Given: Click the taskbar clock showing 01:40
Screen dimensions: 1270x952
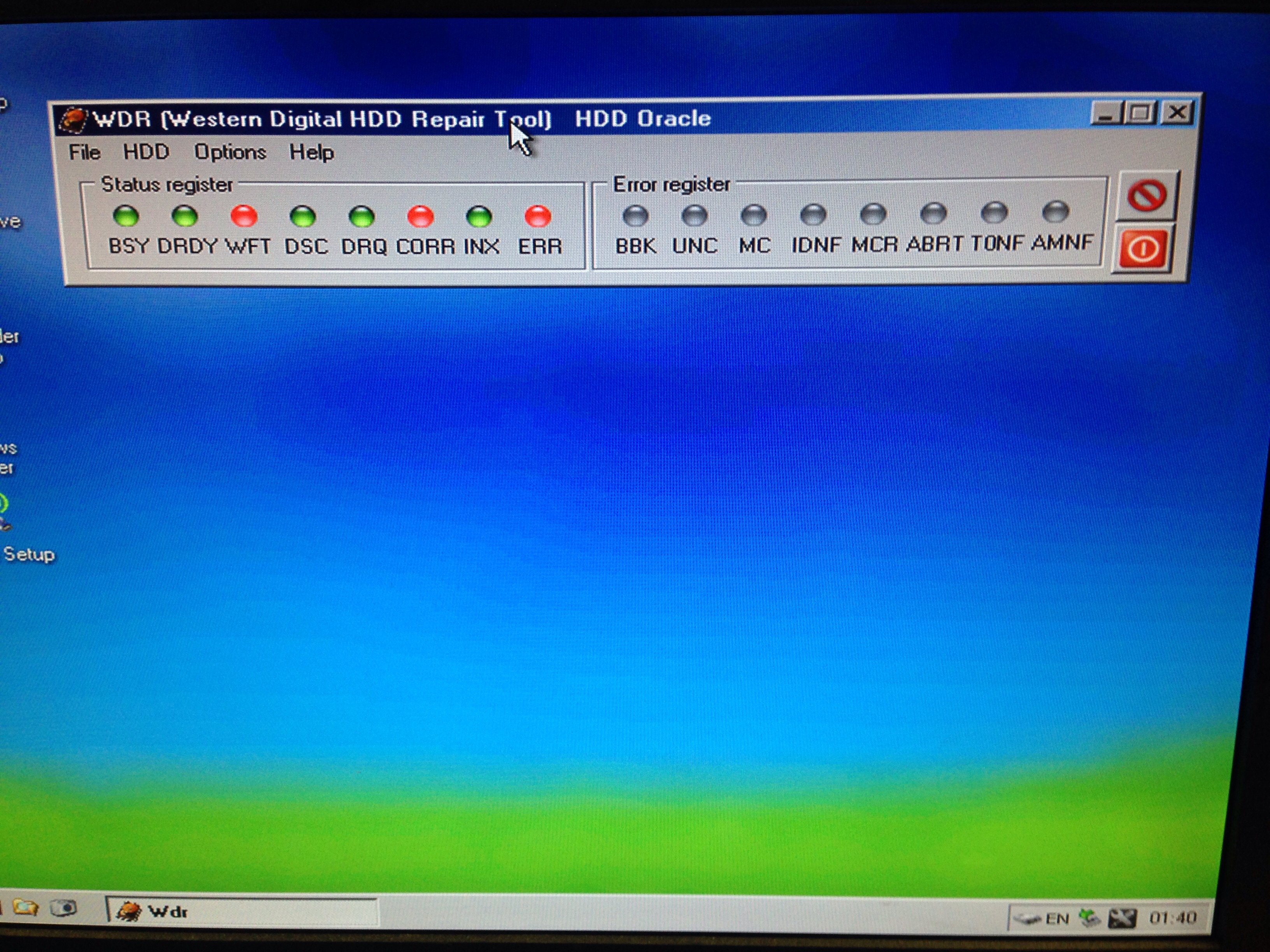Looking at the screenshot, I should [1172, 917].
